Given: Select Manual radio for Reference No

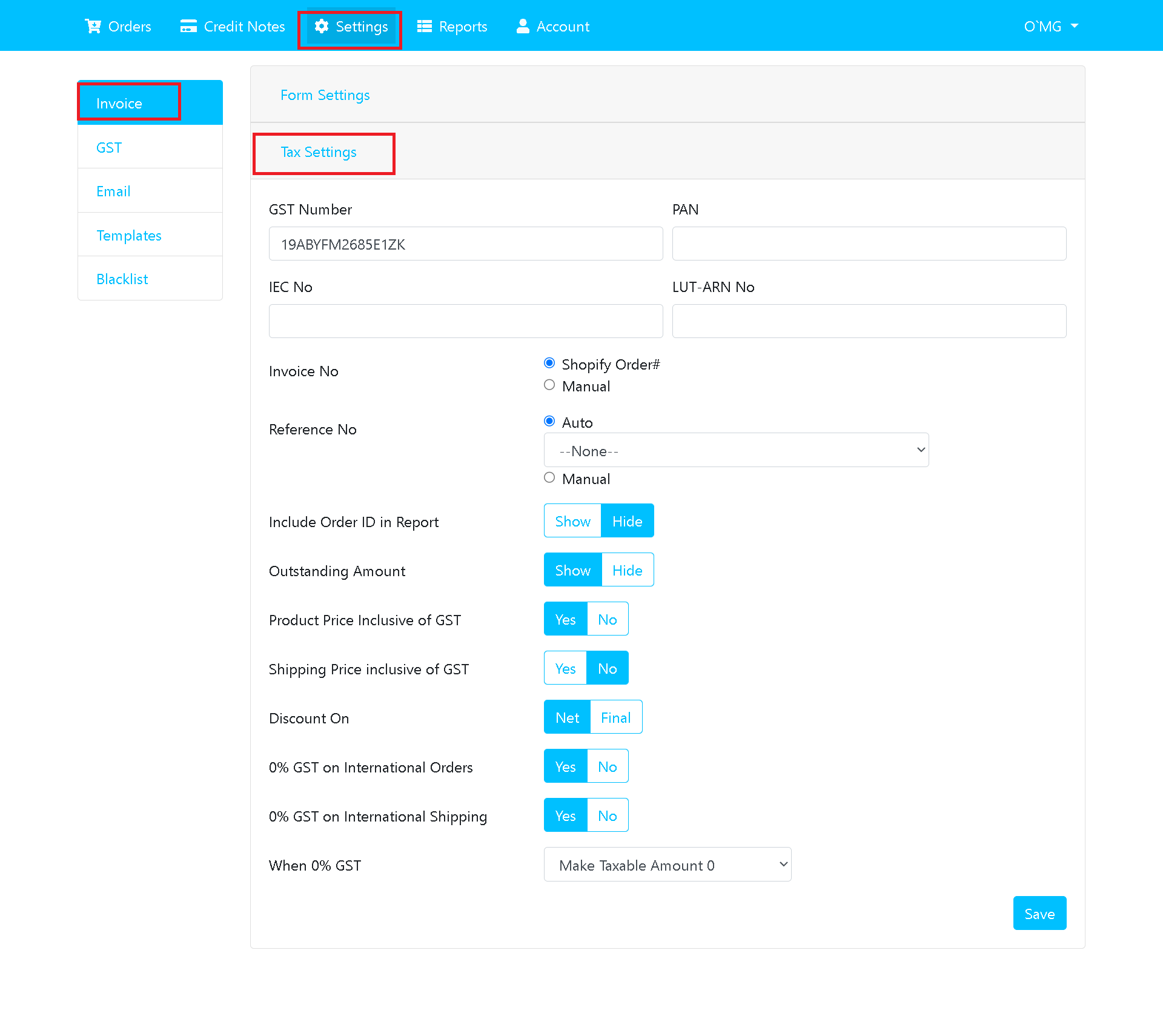Looking at the screenshot, I should tap(549, 478).
